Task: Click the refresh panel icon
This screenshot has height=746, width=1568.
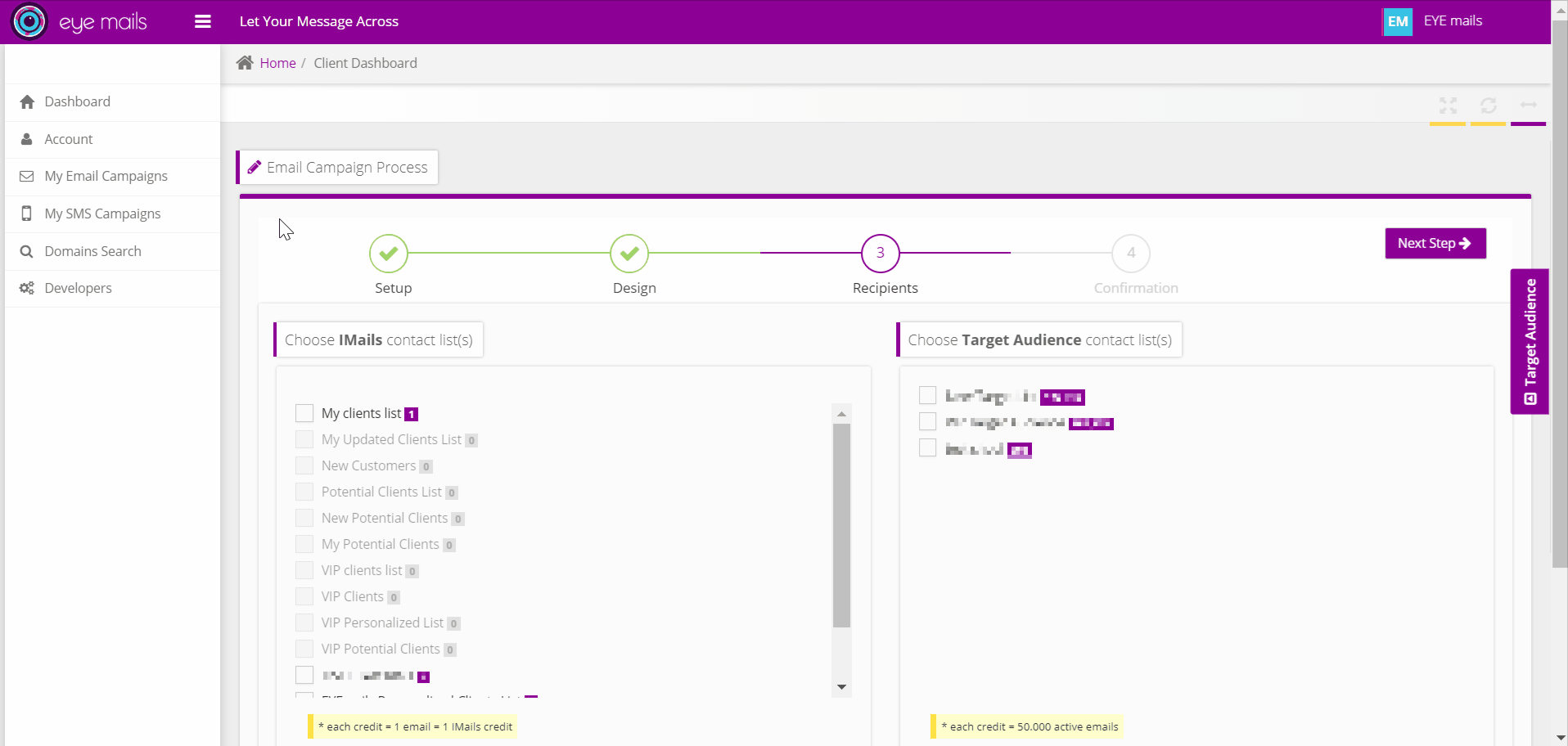Action: (1488, 106)
